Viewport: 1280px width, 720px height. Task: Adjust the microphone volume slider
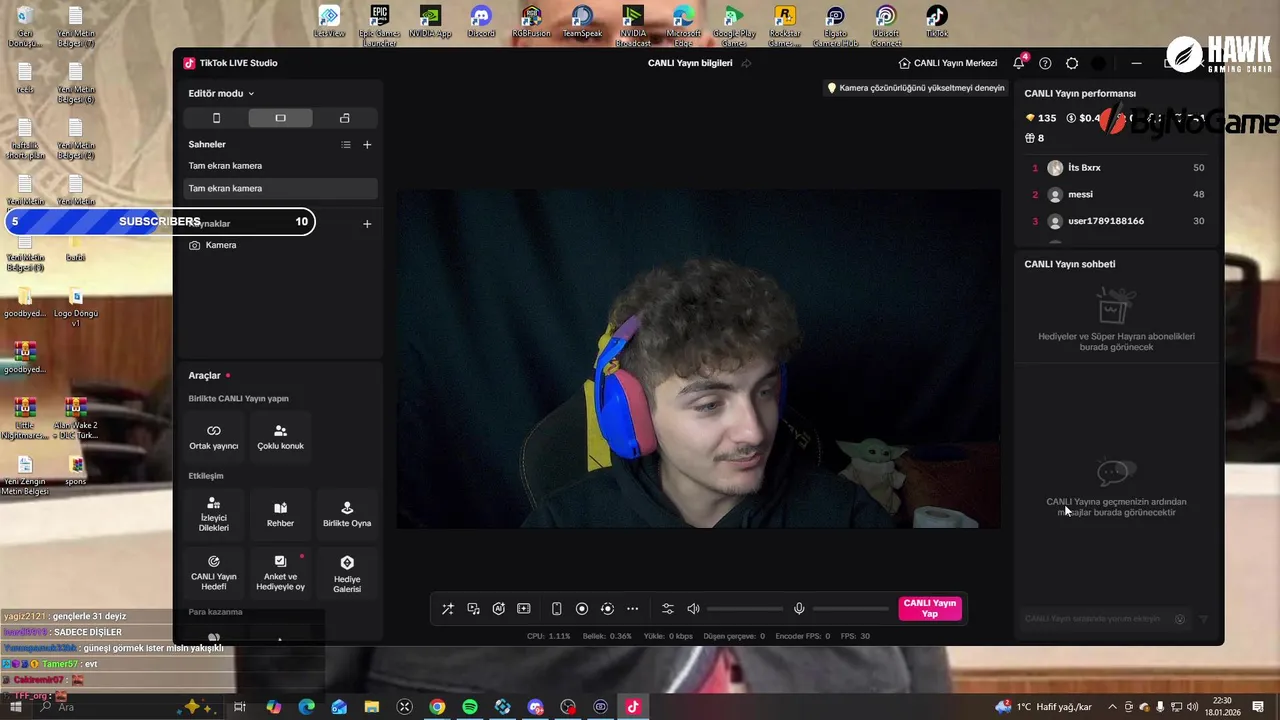pos(851,609)
